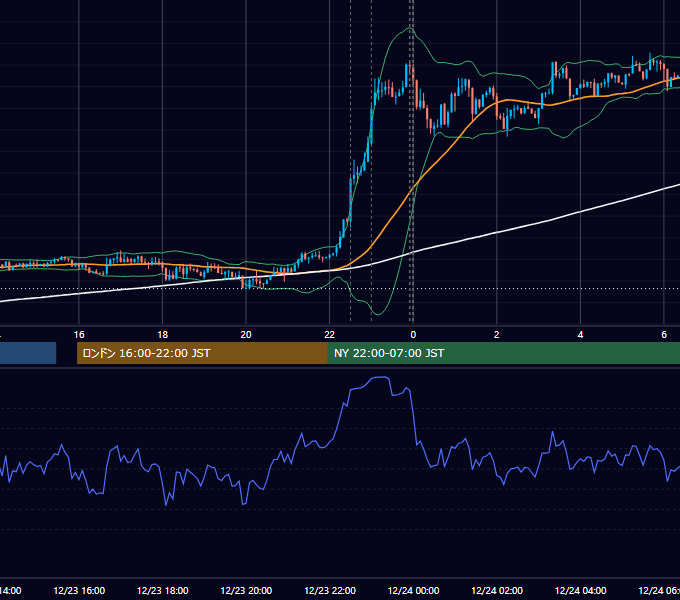Click the NY 22:00-07:00 JST session bar

pyautogui.click(x=503, y=353)
